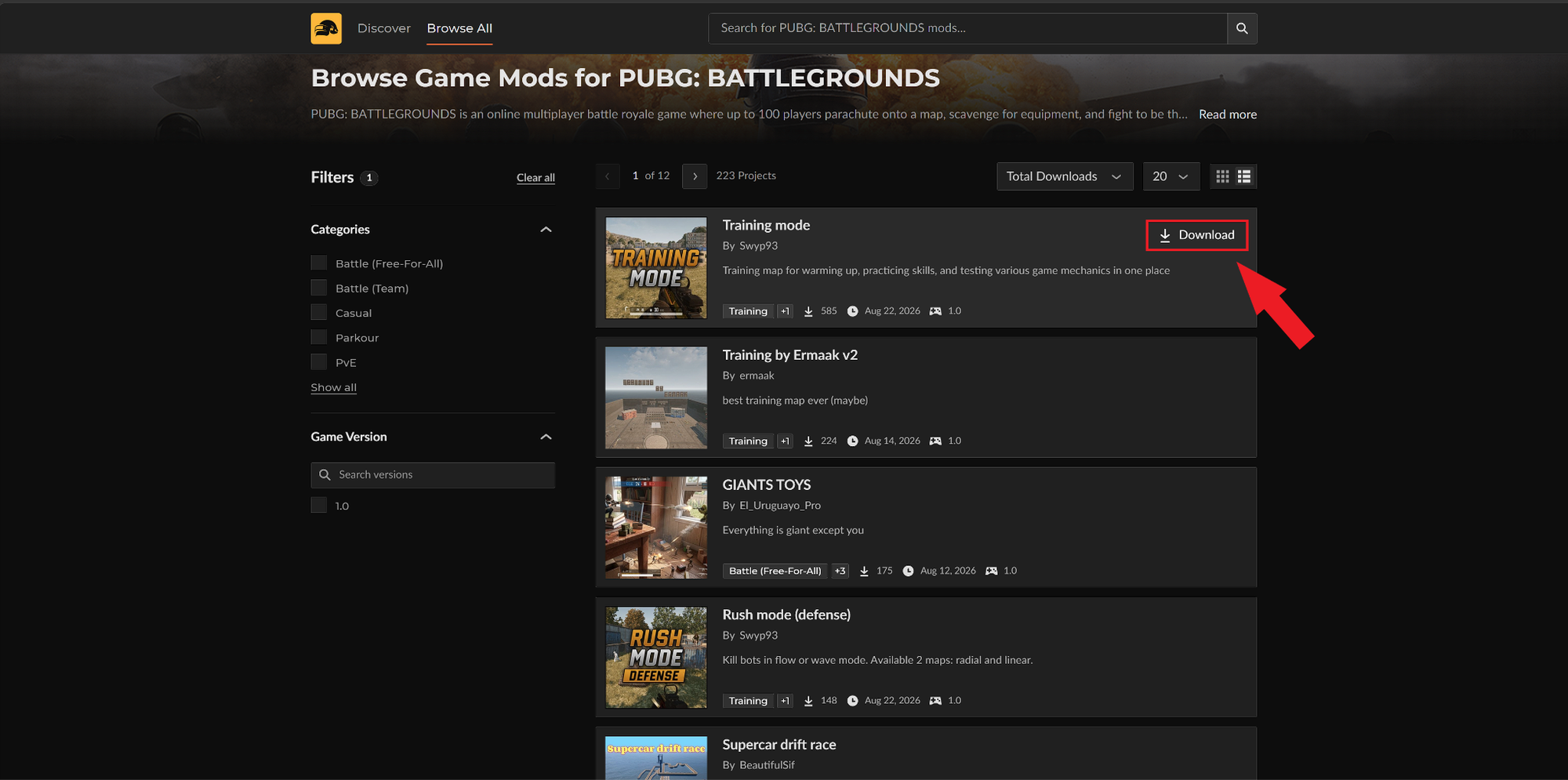Expand +1 tags on Rush mode (defense)

click(785, 701)
